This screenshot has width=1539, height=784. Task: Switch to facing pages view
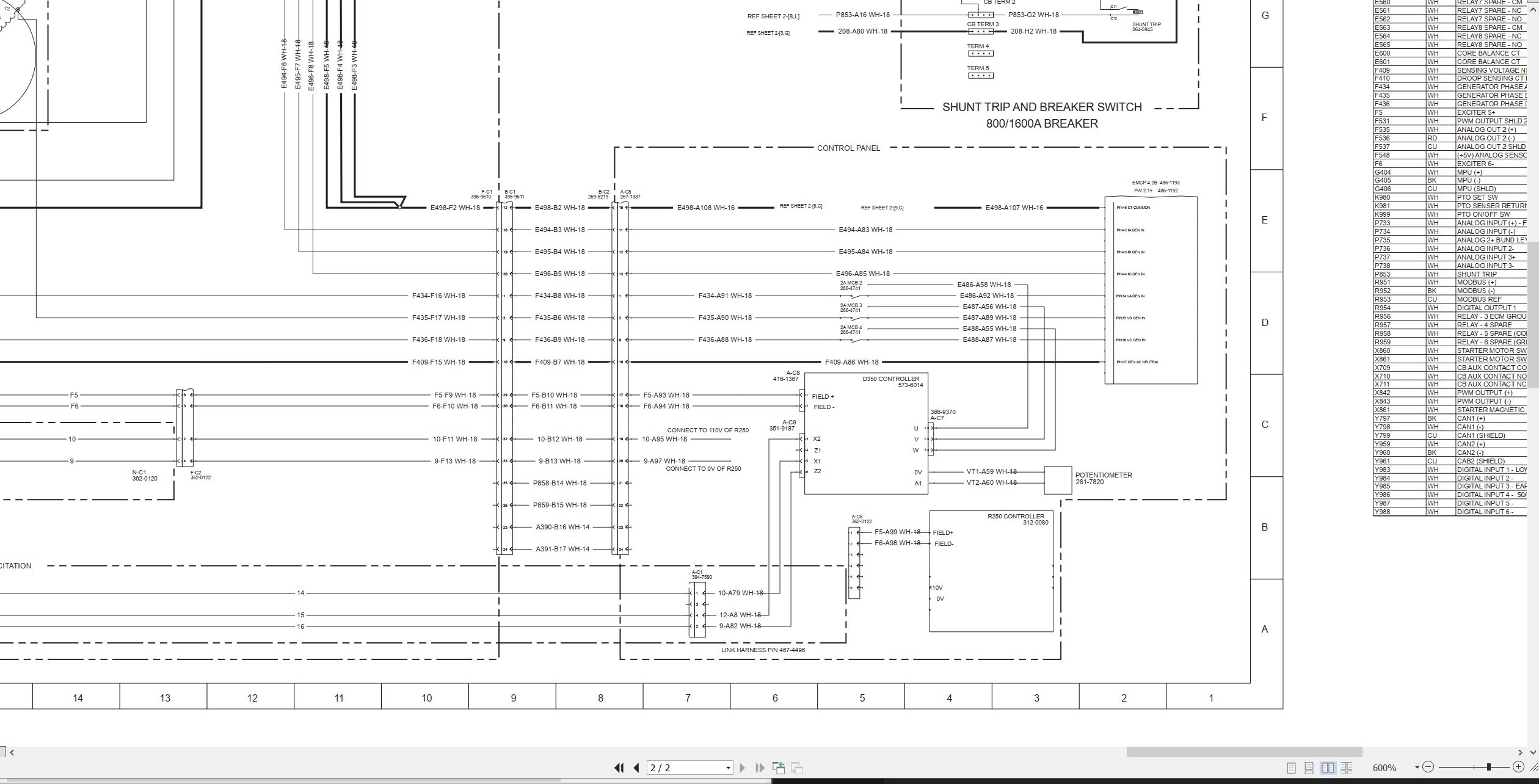click(x=1328, y=768)
